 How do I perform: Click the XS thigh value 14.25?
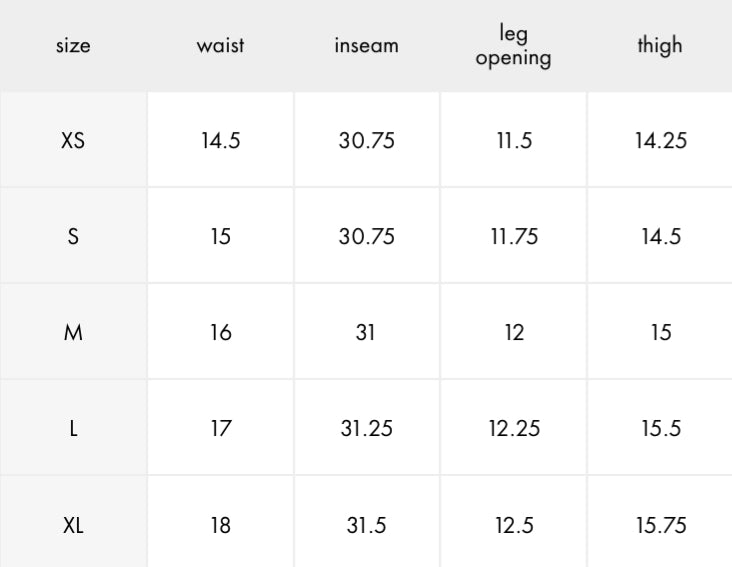pyautogui.click(x=660, y=141)
